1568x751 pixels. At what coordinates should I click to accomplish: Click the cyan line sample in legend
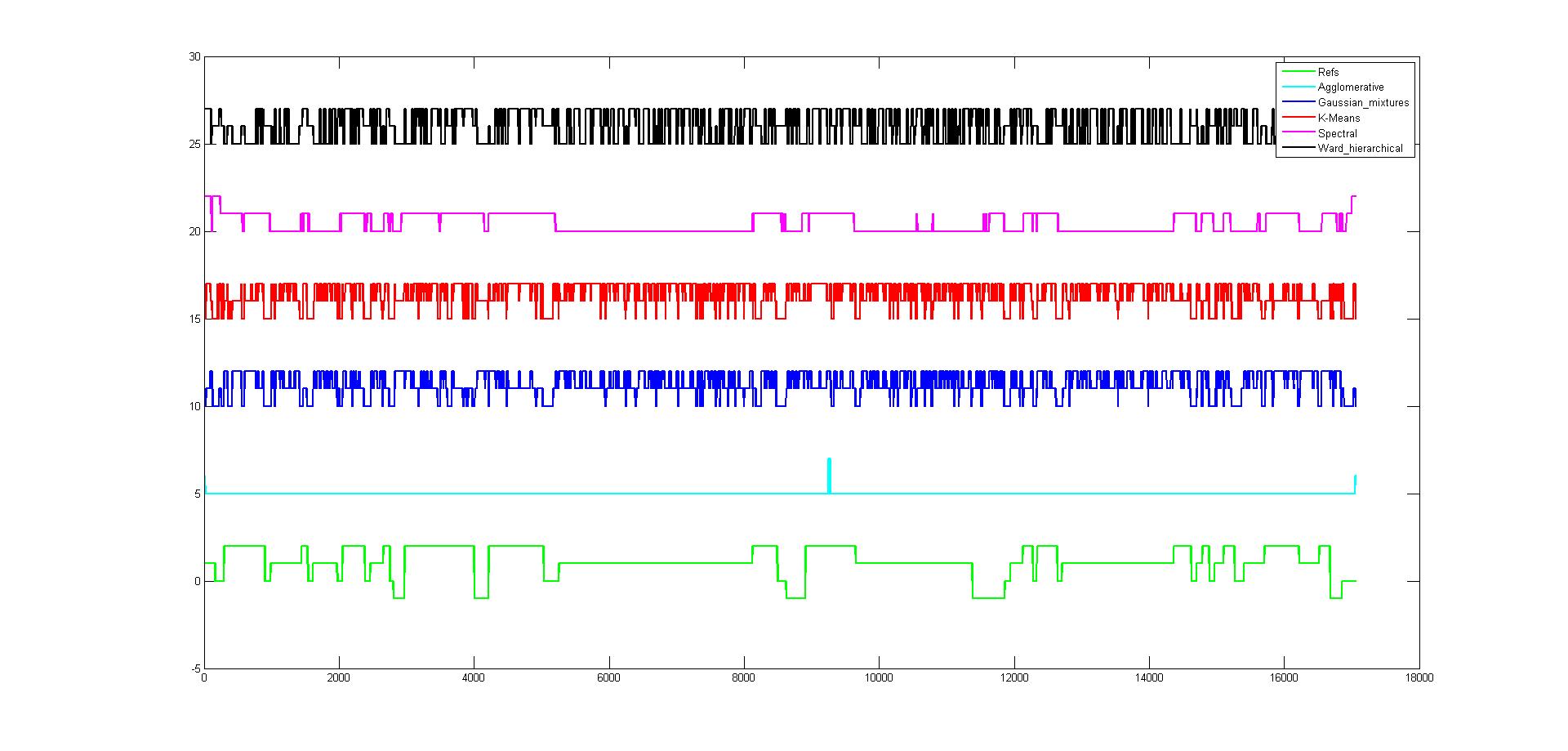pyautogui.click(x=1296, y=87)
